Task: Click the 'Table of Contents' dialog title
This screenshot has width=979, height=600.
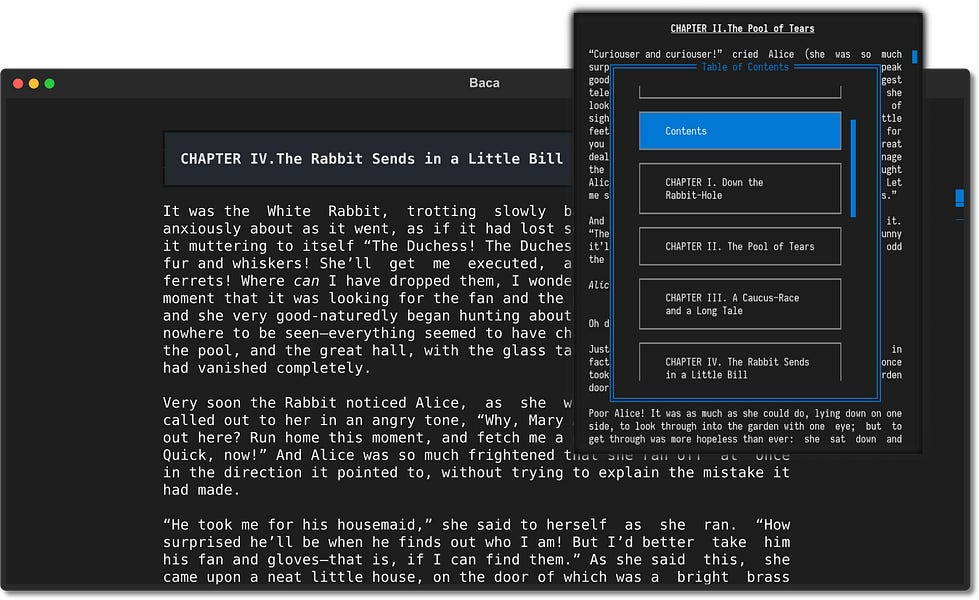Action: [x=745, y=67]
